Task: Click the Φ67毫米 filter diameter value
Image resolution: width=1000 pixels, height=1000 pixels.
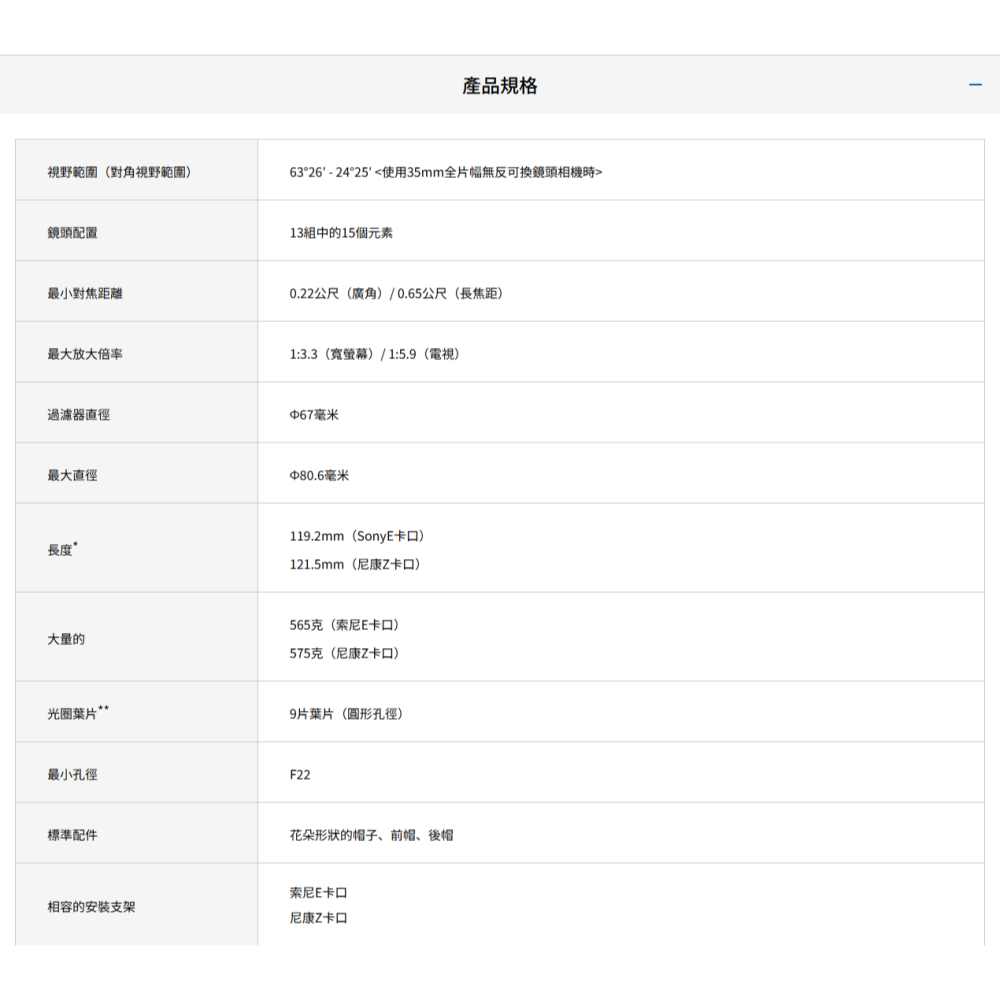Action: [x=314, y=414]
